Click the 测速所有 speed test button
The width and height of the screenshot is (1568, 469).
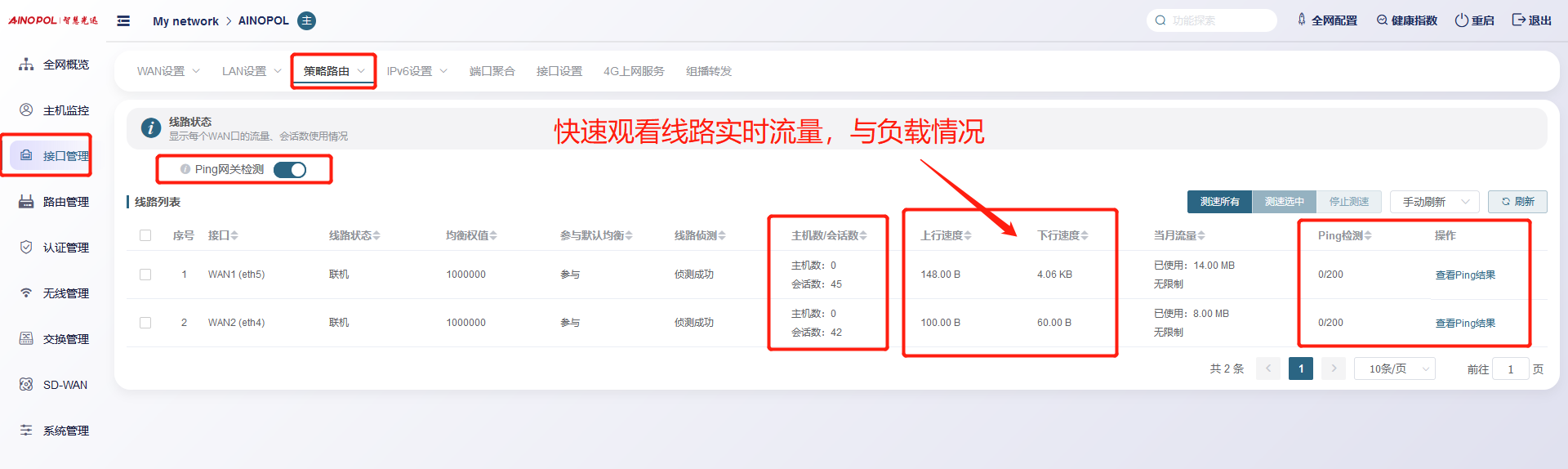pyautogui.click(x=1219, y=202)
